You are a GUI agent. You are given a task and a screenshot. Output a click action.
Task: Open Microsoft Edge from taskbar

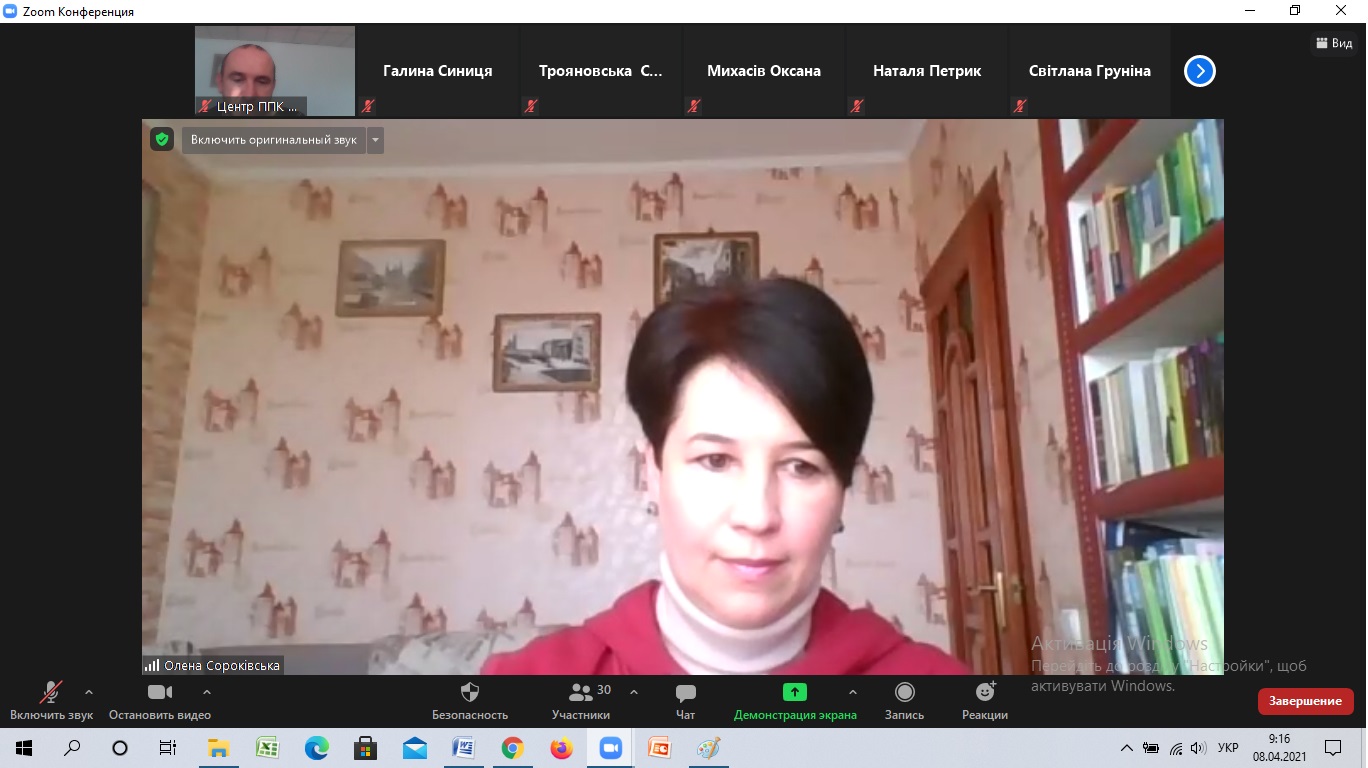(316, 748)
